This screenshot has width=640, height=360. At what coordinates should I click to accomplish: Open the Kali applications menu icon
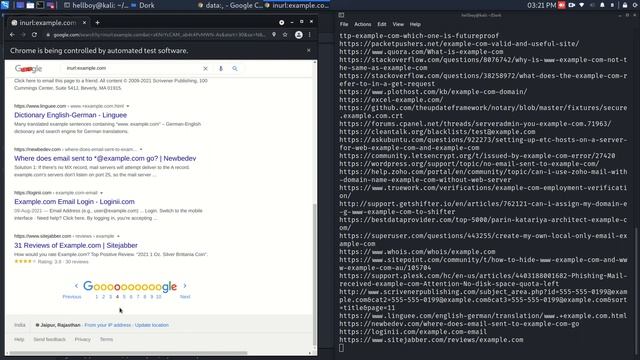[4, 5]
